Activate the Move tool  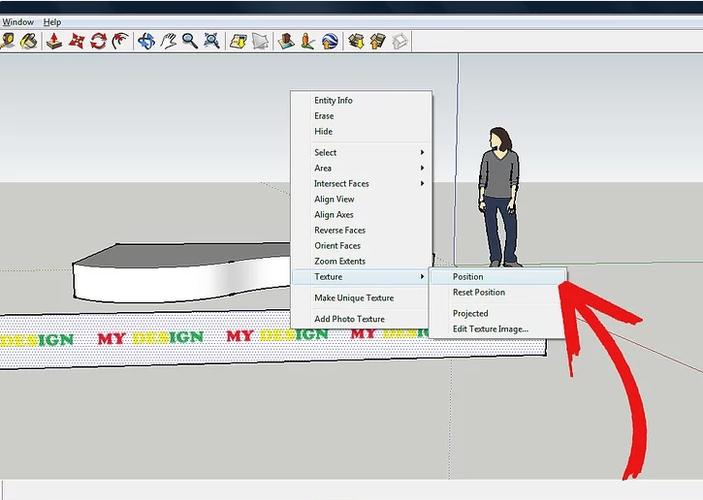tap(76, 41)
